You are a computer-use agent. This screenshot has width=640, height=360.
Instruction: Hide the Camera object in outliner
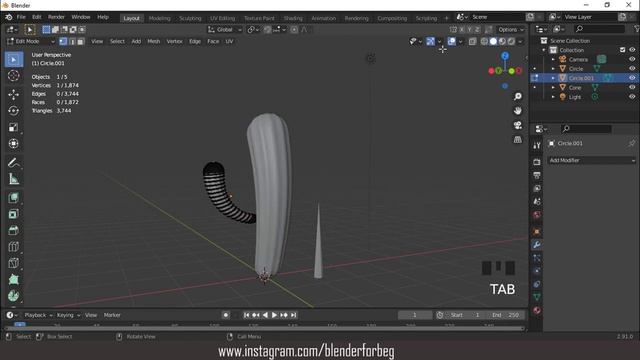632,59
